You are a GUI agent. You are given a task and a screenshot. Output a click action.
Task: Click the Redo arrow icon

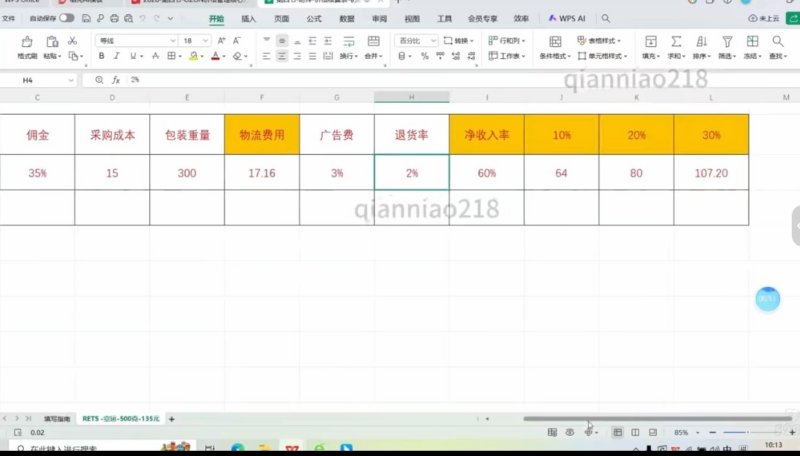point(157,18)
